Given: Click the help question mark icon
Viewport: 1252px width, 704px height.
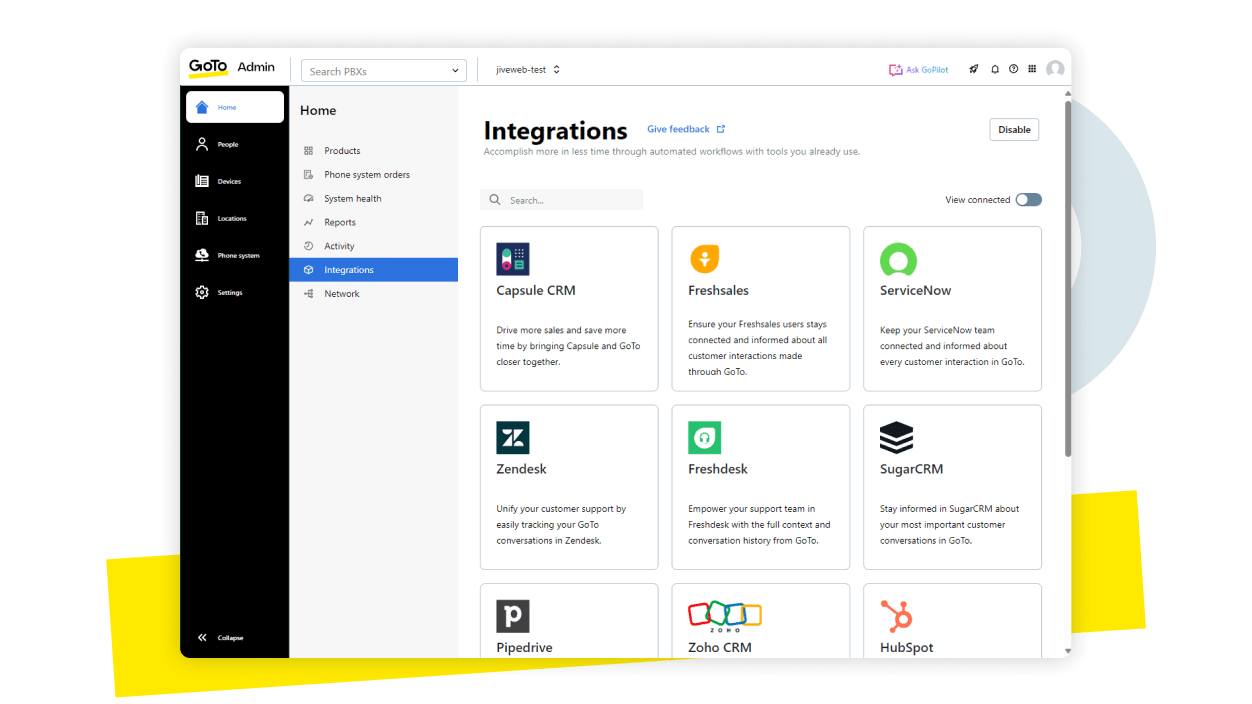Looking at the screenshot, I should point(1013,68).
